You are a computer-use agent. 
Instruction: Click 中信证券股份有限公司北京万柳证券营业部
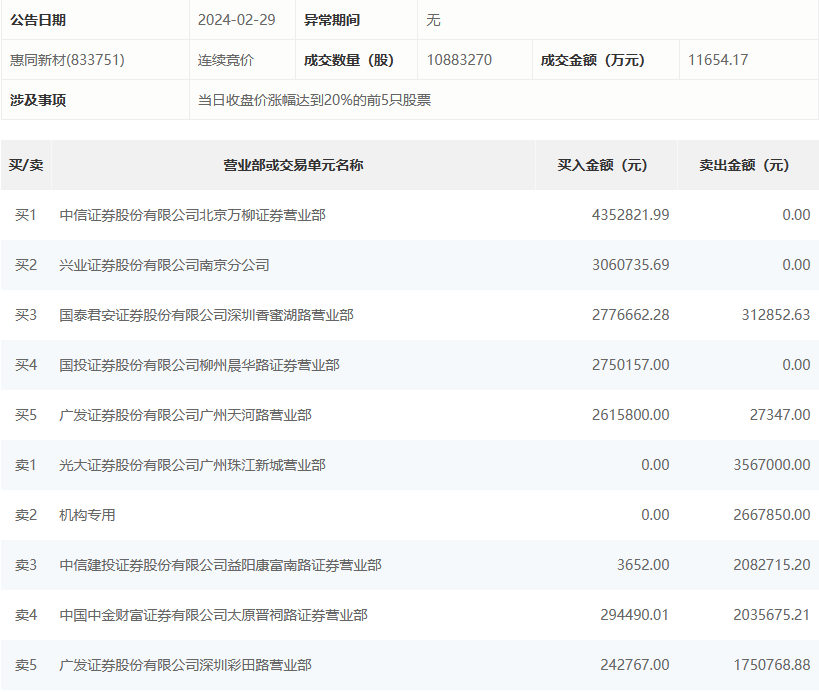[x=193, y=215]
